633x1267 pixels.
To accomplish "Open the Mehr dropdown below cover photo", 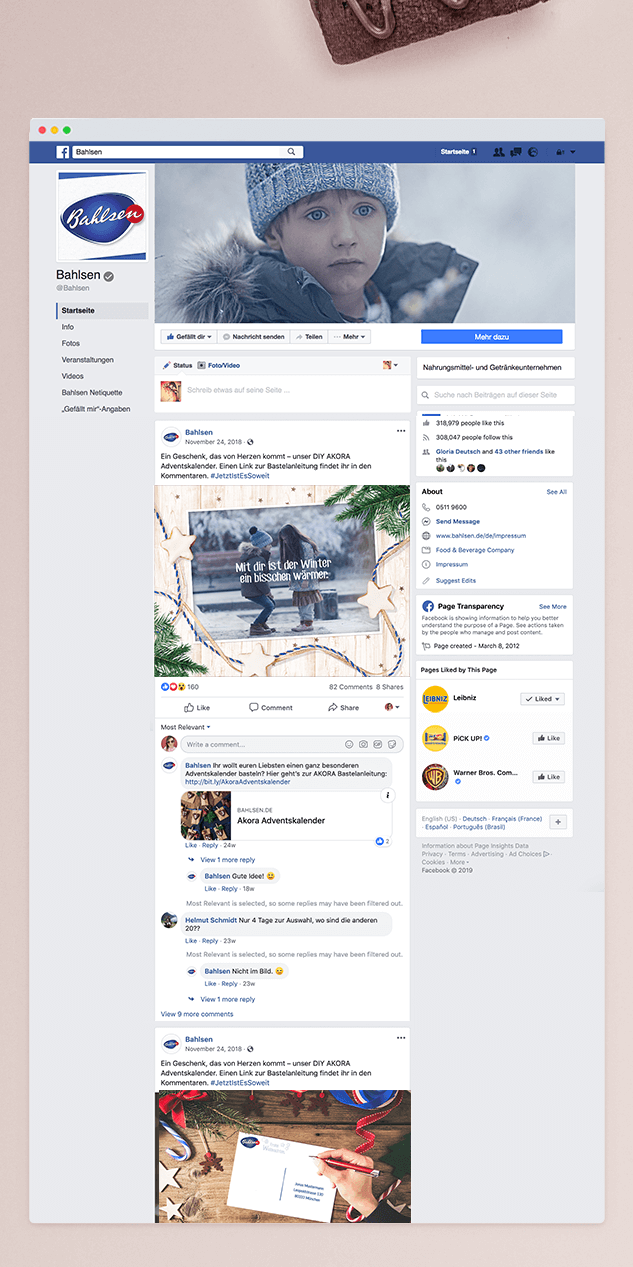I will 350,337.
